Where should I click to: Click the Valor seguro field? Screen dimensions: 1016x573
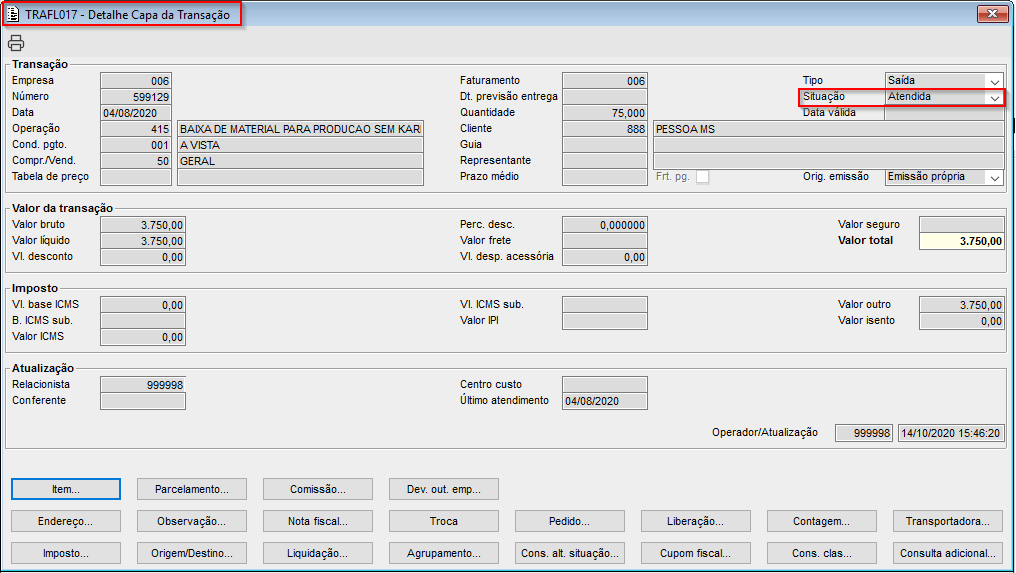point(962,225)
